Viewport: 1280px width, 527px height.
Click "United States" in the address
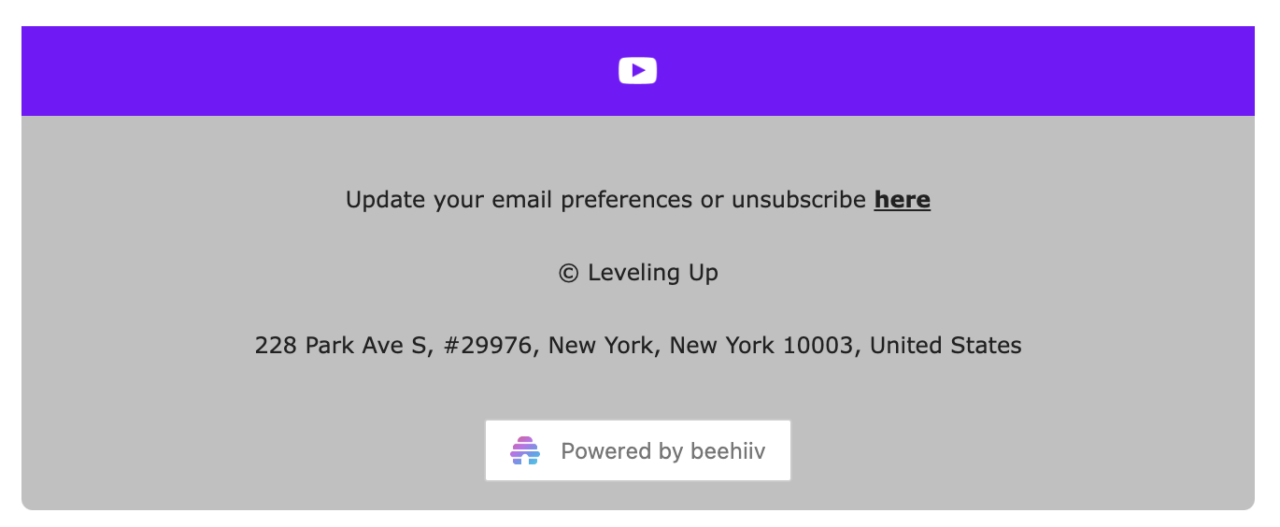pos(945,346)
